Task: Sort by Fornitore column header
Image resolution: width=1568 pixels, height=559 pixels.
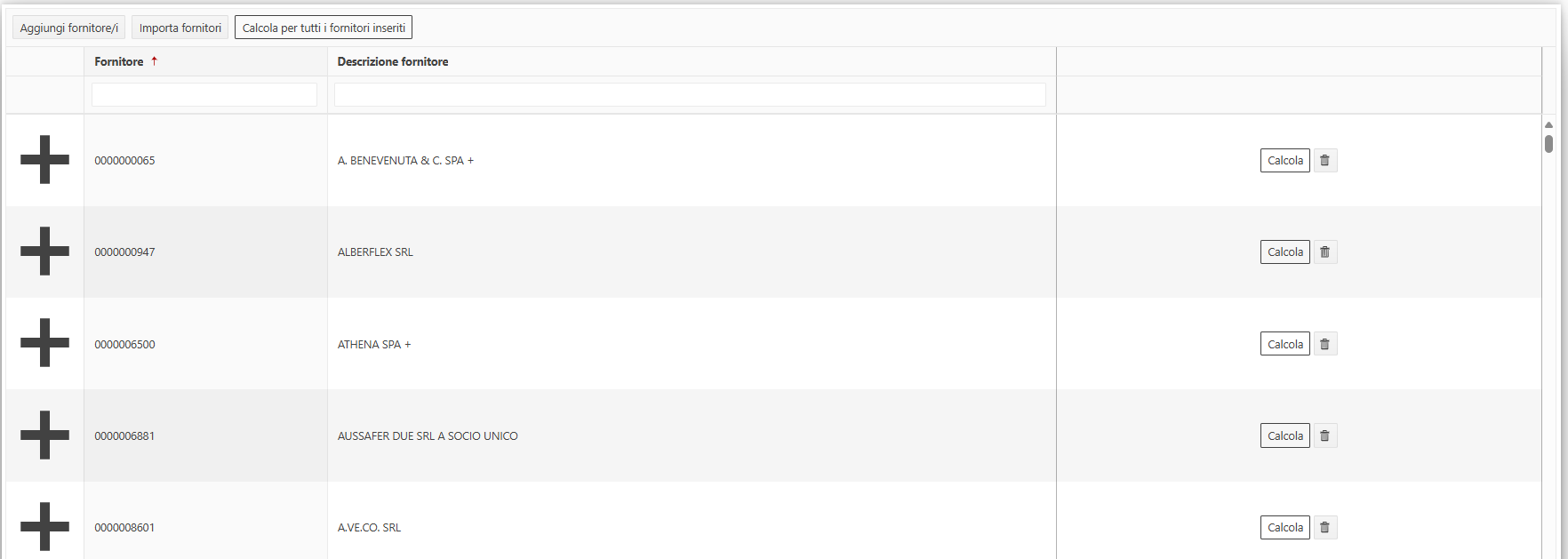Action: tap(119, 61)
